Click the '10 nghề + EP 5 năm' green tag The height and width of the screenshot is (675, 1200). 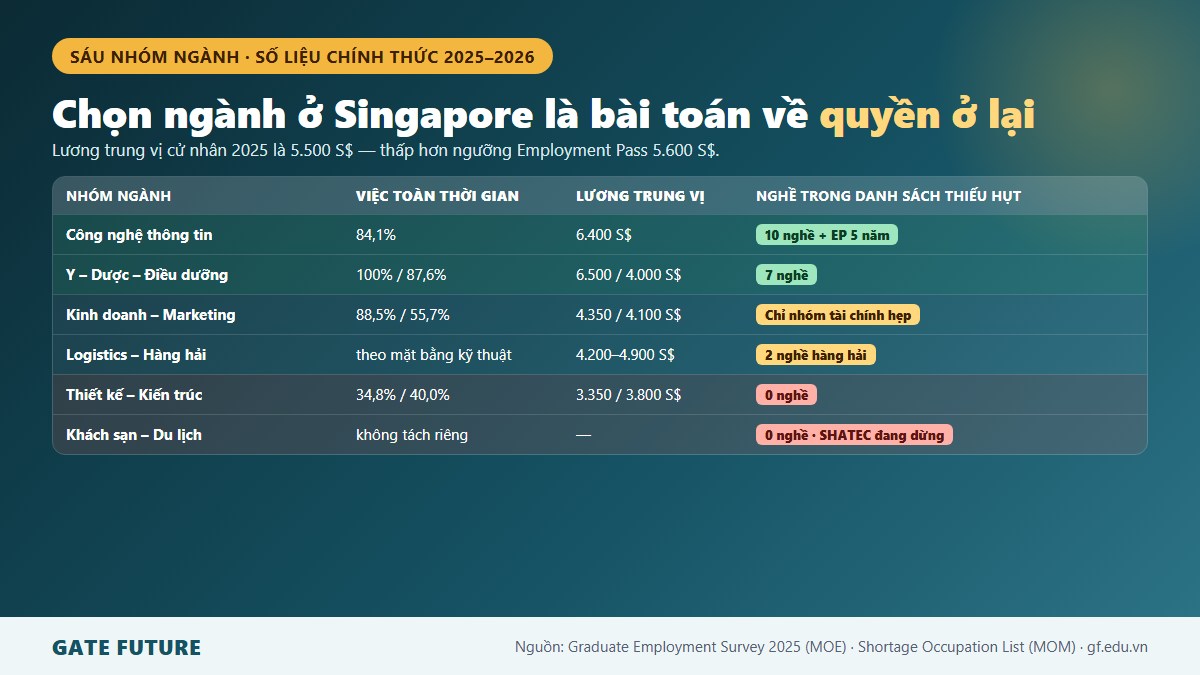(827, 235)
